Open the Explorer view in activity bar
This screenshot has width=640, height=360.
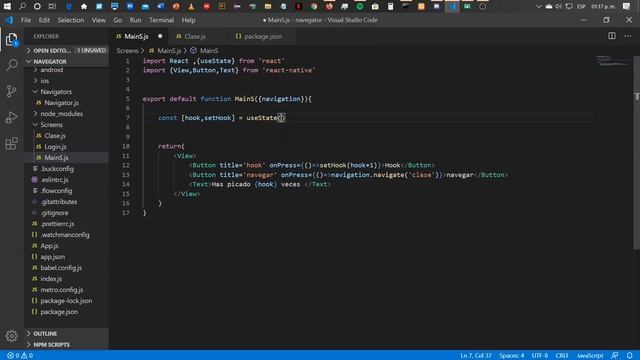pyautogui.click(x=11, y=40)
